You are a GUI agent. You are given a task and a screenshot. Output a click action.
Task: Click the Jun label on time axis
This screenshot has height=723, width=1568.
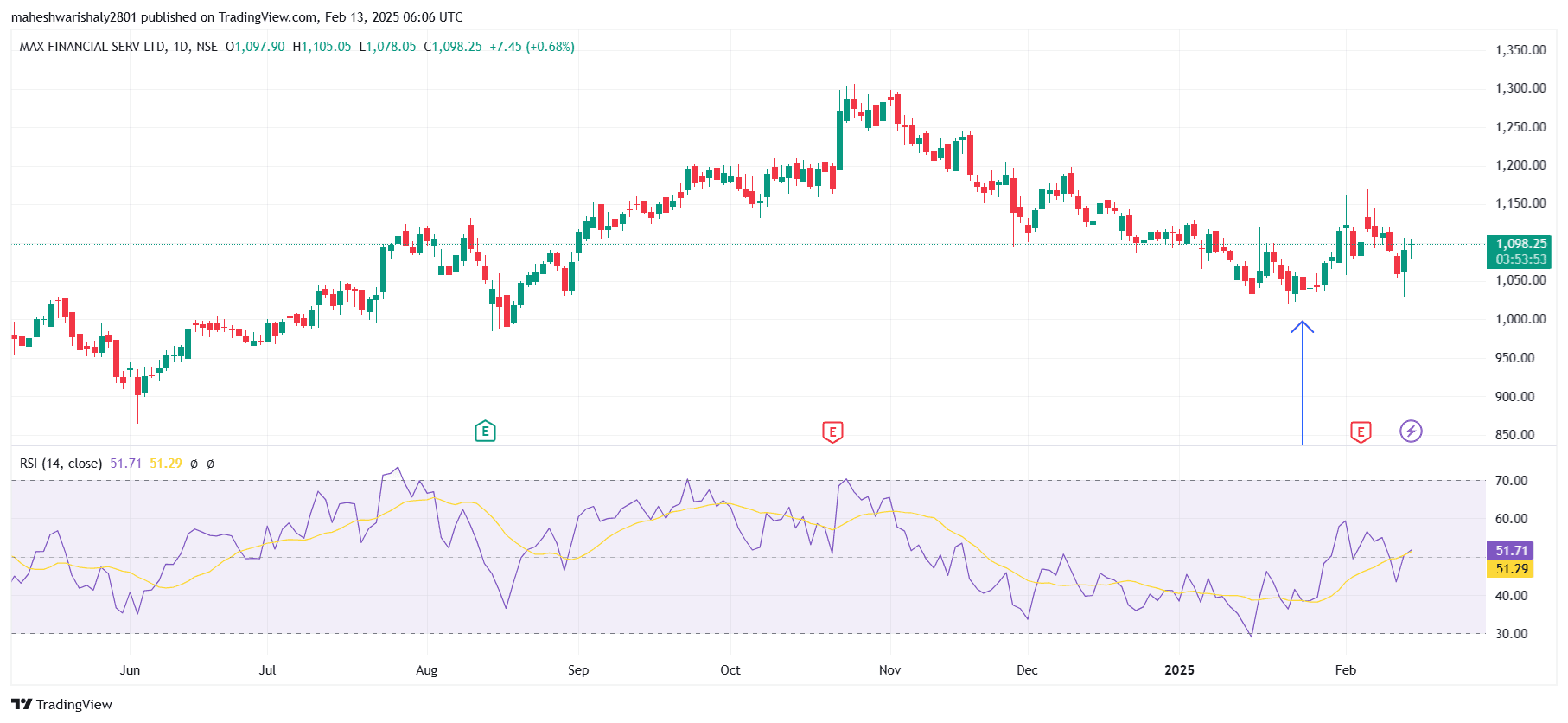[x=130, y=670]
